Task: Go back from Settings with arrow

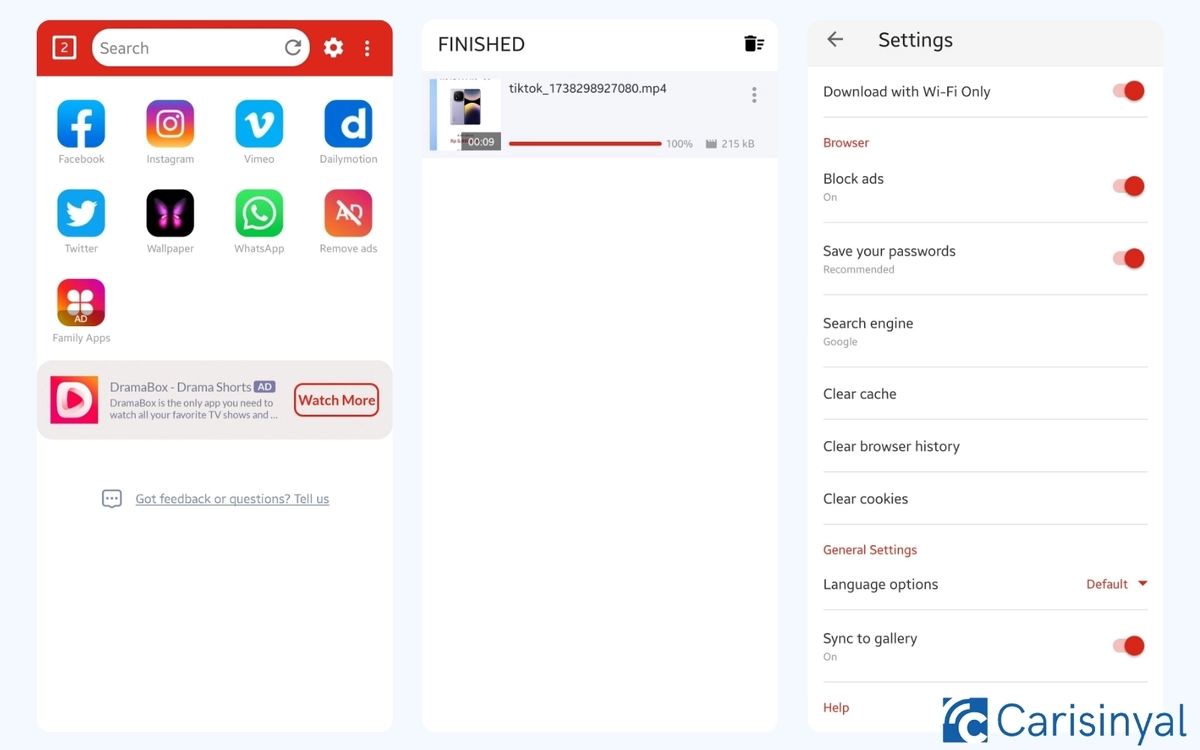Action: [835, 39]
